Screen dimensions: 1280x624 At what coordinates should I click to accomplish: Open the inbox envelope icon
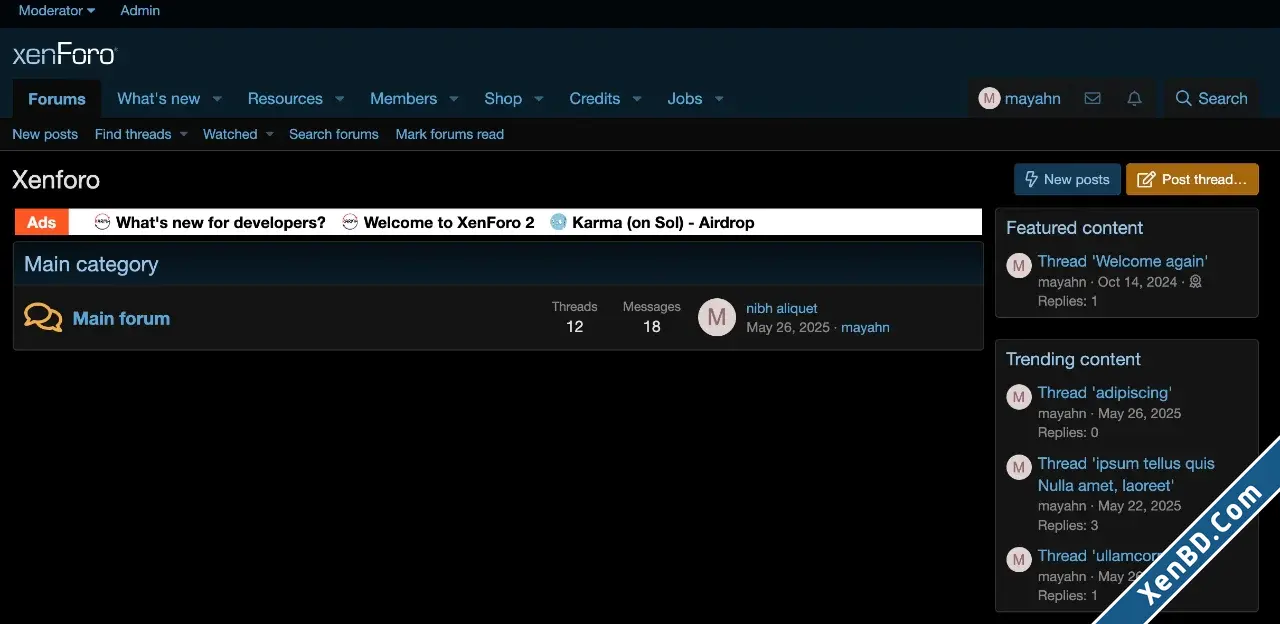(x=1092, y=98)
